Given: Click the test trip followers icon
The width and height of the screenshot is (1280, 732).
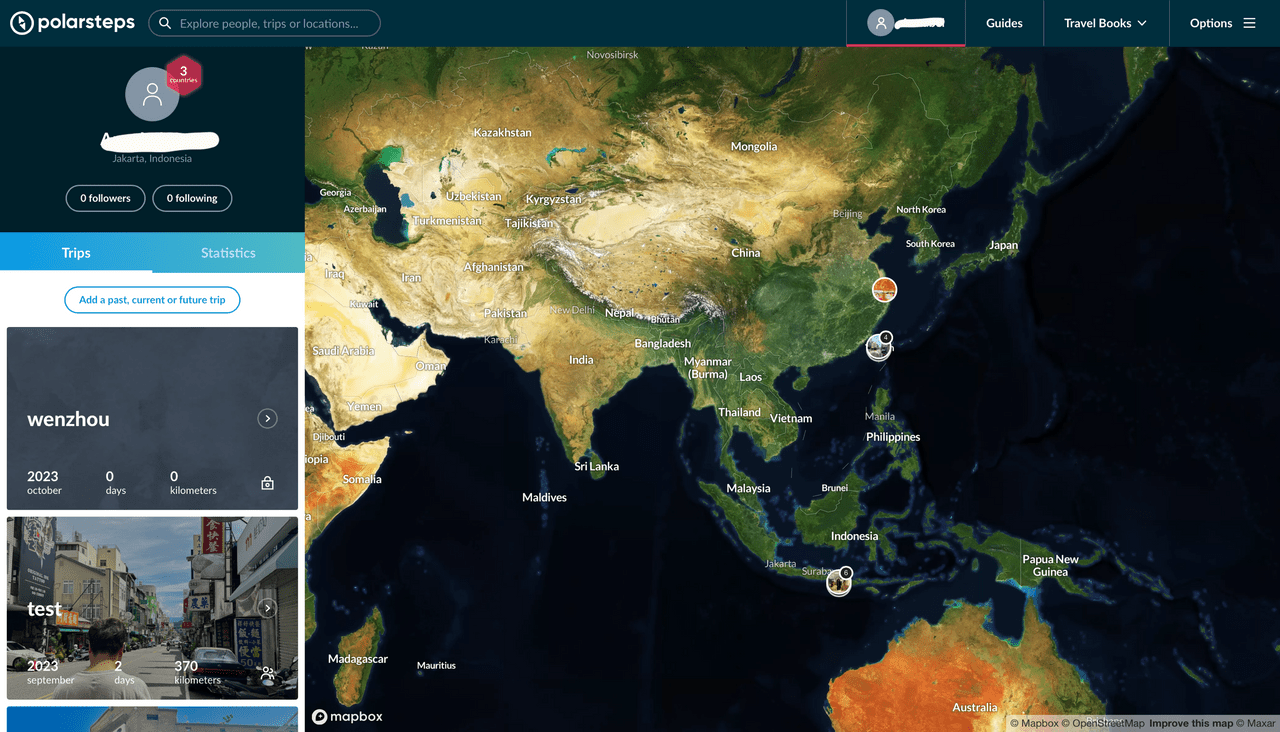Looking at the screenshot, I should point(267,674).
